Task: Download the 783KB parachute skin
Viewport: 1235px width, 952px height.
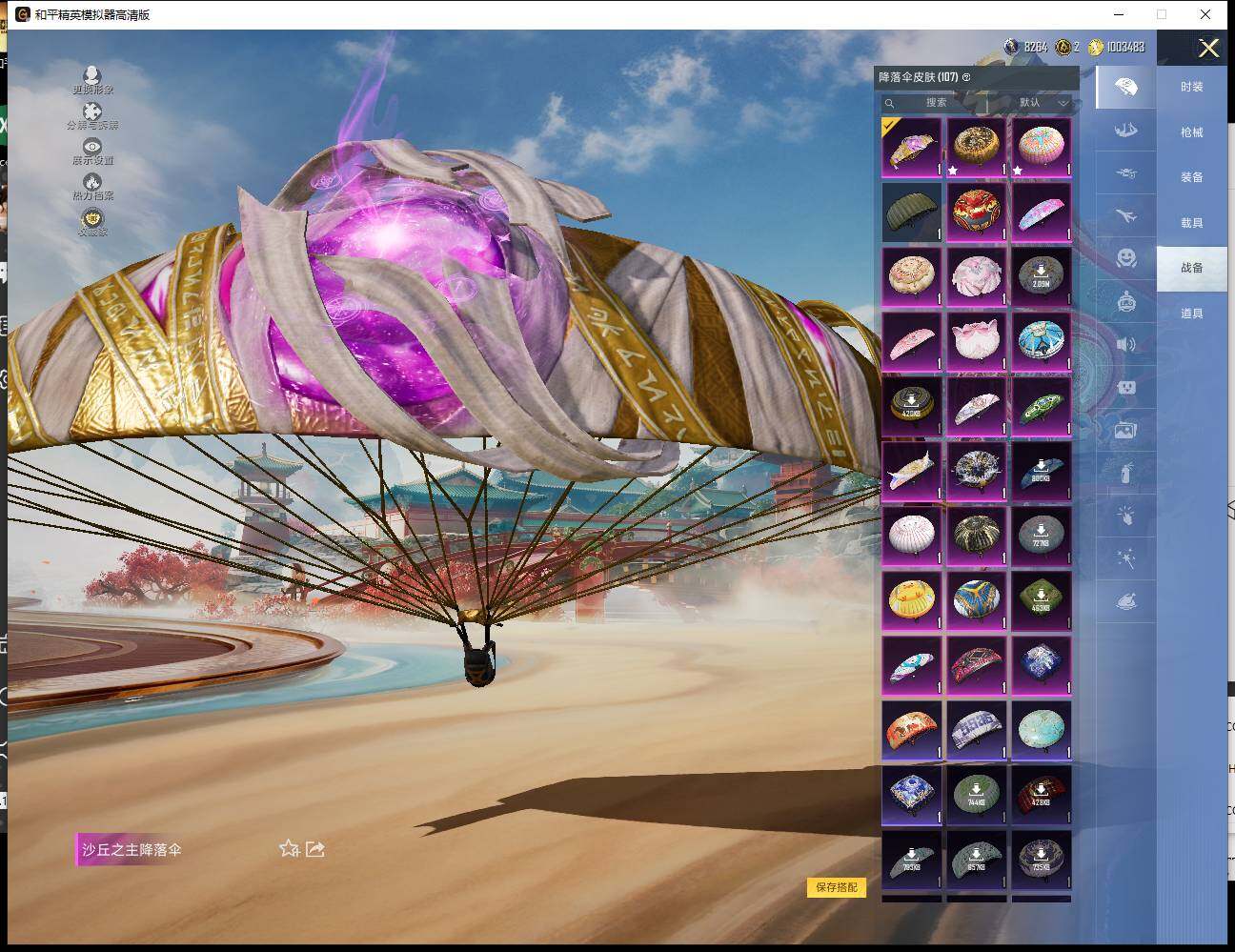Action: (912, 861)
